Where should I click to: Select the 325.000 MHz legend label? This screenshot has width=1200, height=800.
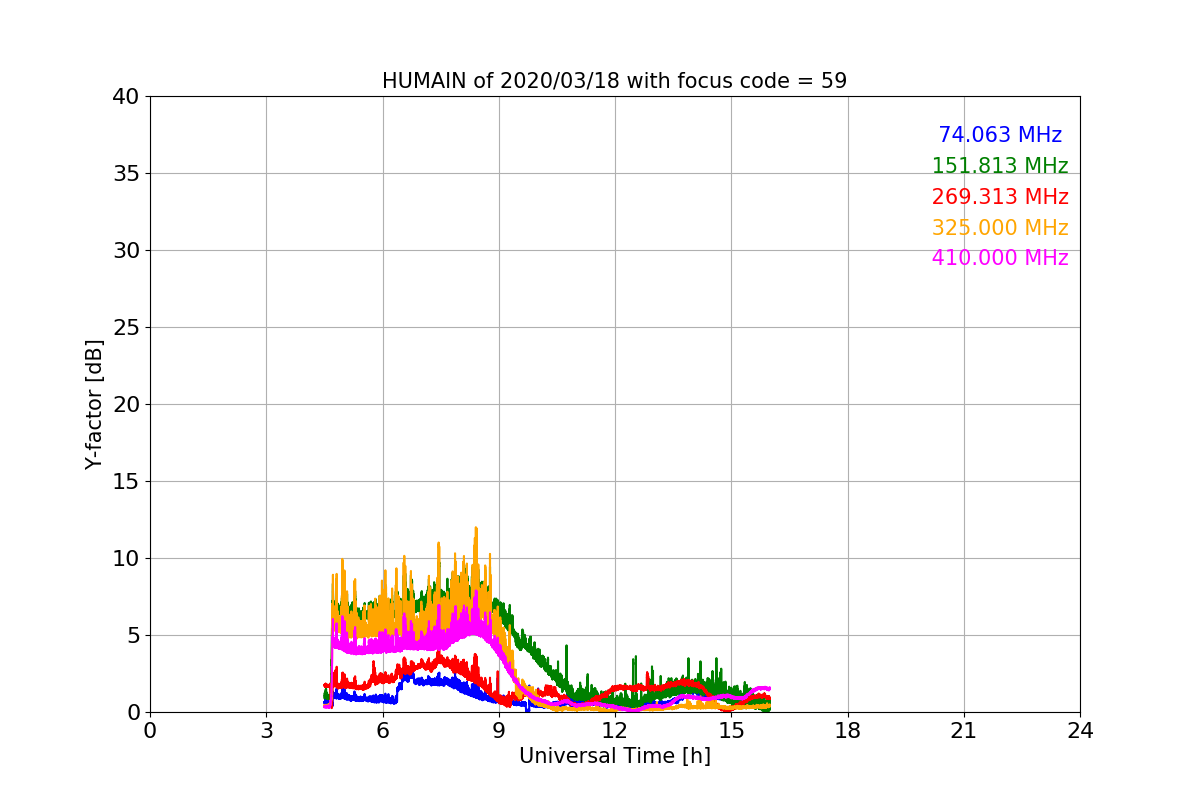coord(1000,228)
